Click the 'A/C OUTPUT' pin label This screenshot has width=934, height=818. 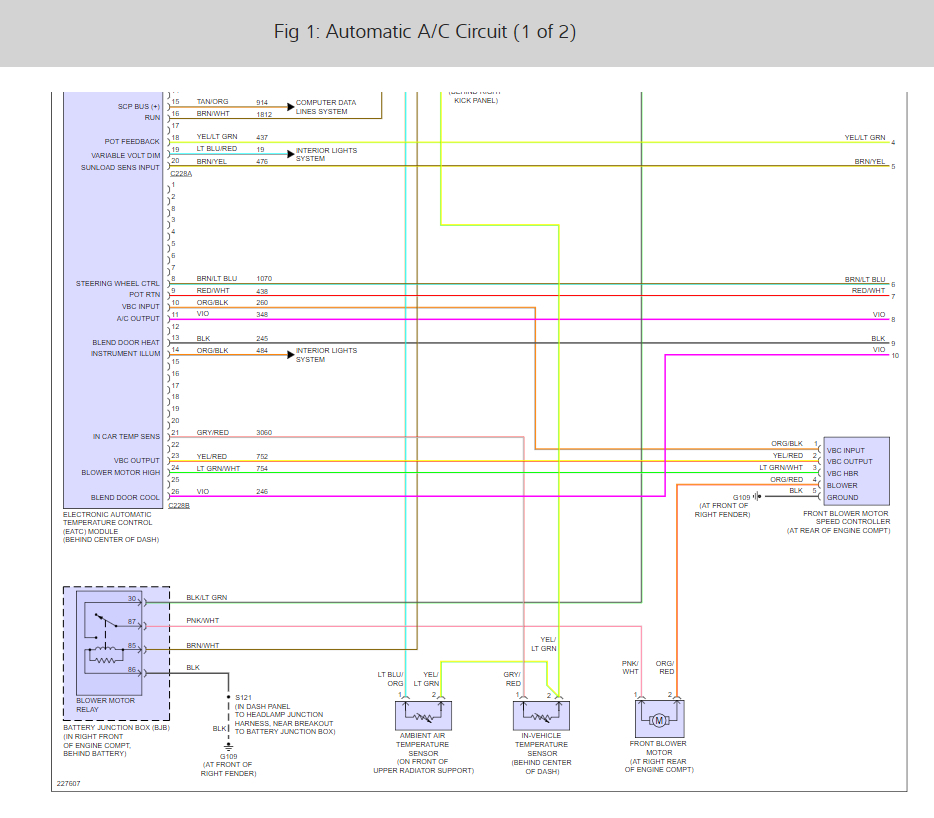[138, 319]
